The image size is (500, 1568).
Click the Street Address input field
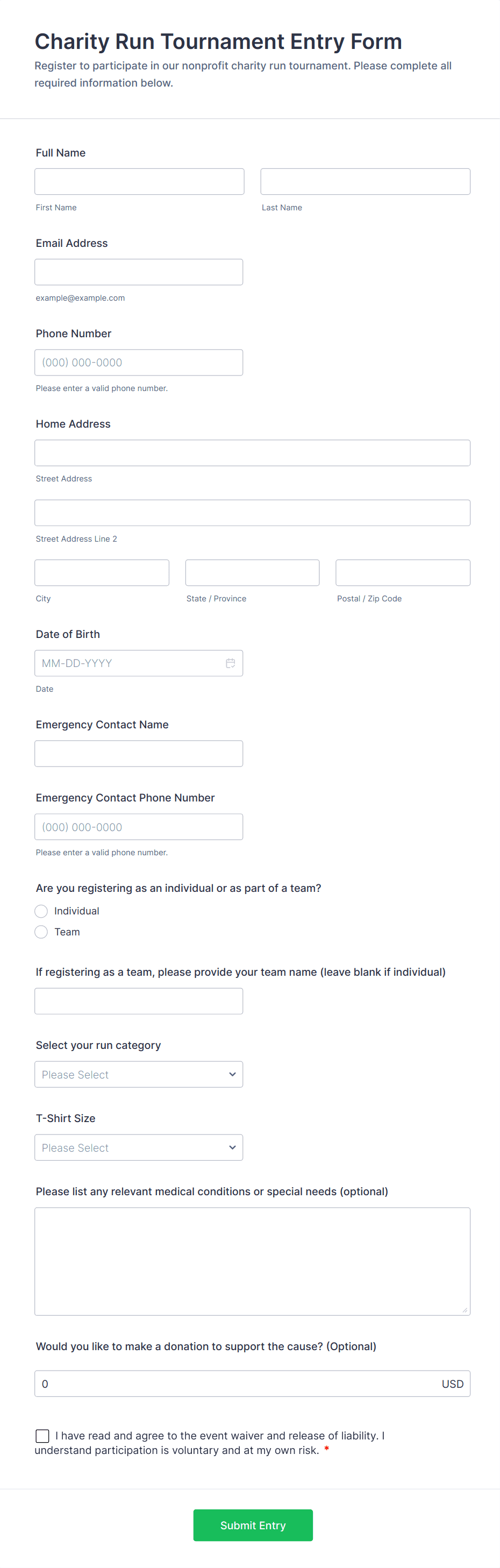pyautogui.click(x=252, y=452)
